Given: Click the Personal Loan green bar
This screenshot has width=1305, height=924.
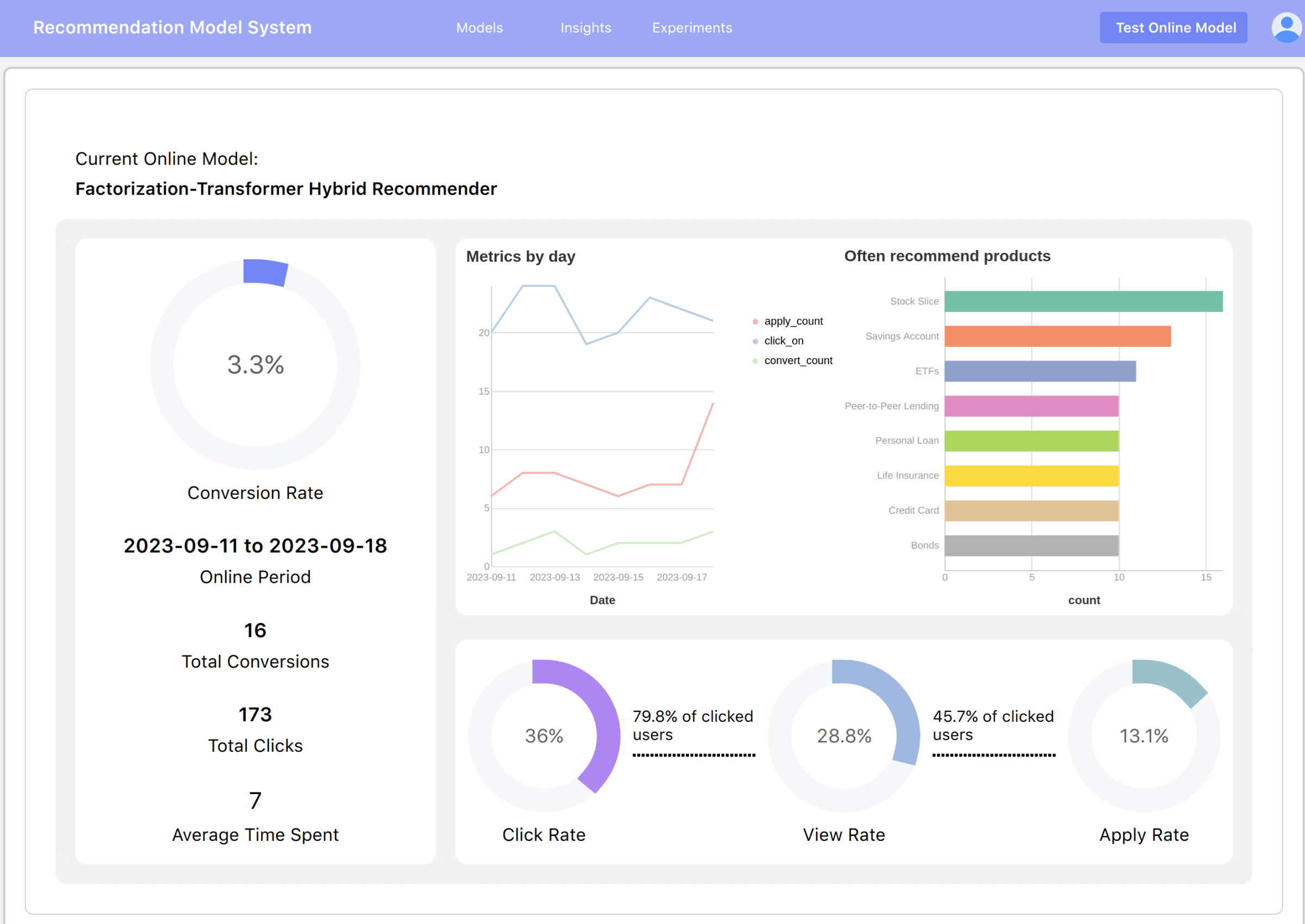Looking at the screenshot, I should 1030,440.
